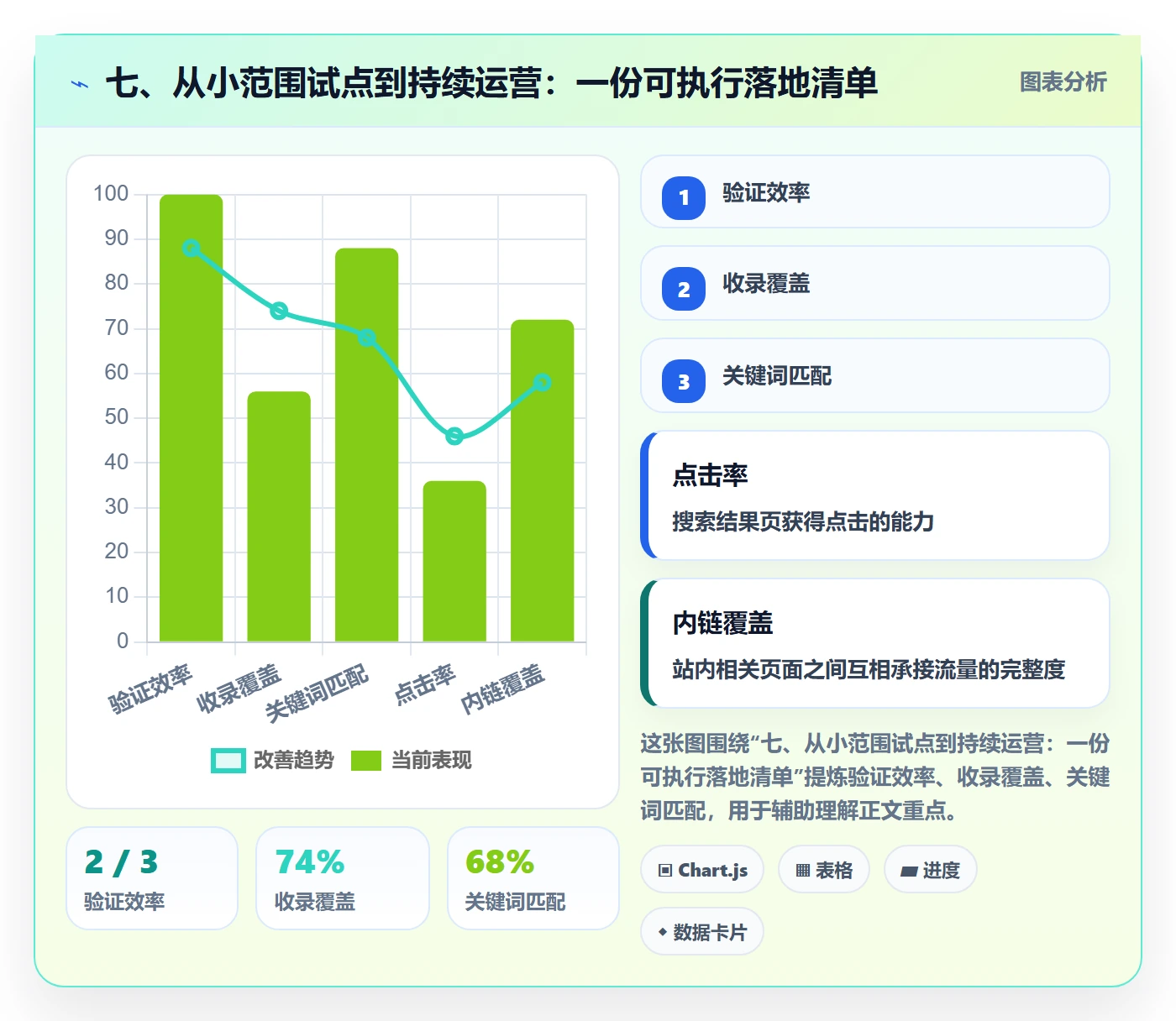Click the diamond icon in the 数据卡片 tag
Screen dimensions: 1176x1021
click(663, 932)
